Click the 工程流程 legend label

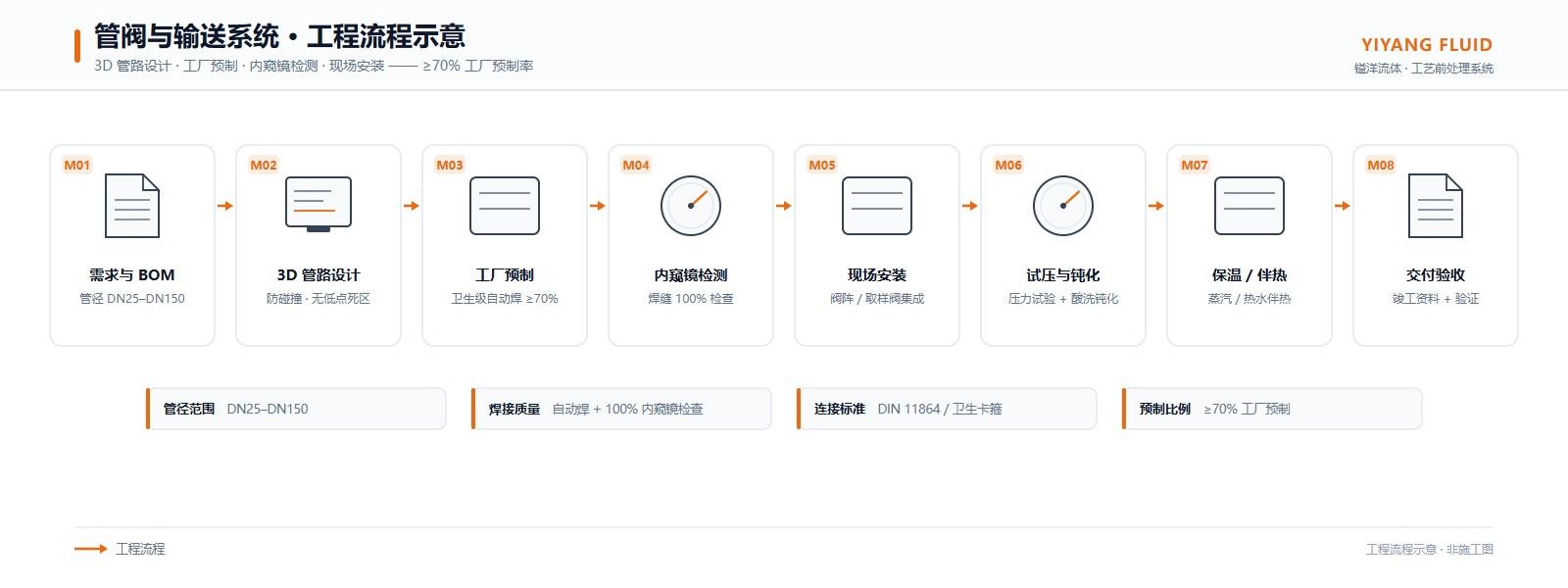[140, 549]
